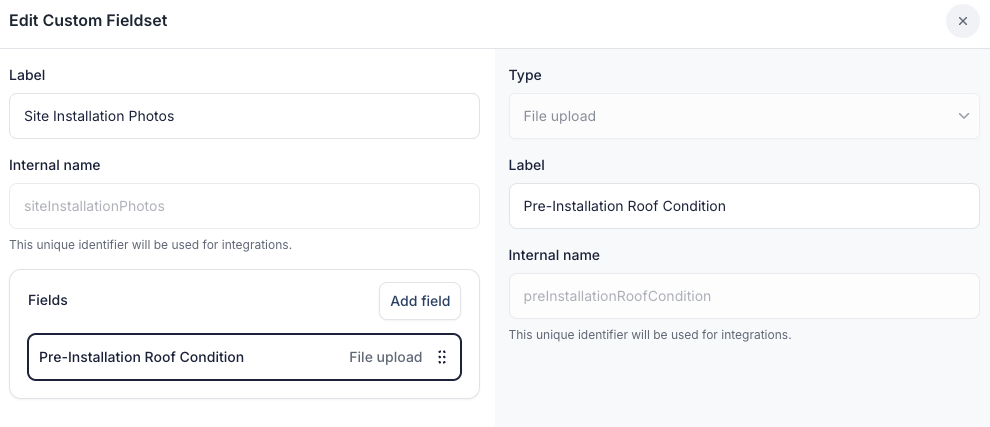The width and height of the screenshot is (990, 427).
Task: Focus the right panel's Pre-Installation Roof Condition input
Action: pos(743,206)
